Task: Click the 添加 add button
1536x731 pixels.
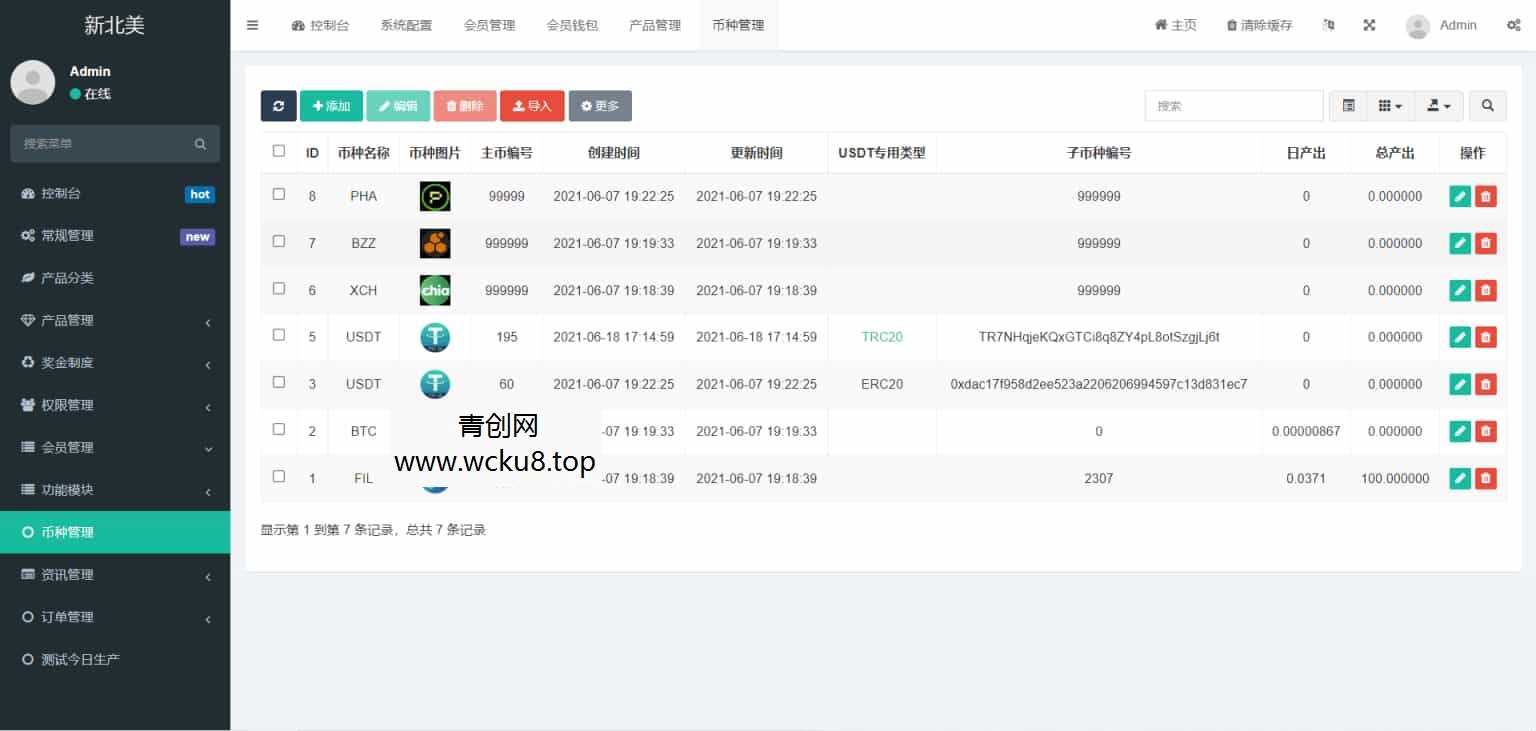Action: pos(331,105)
